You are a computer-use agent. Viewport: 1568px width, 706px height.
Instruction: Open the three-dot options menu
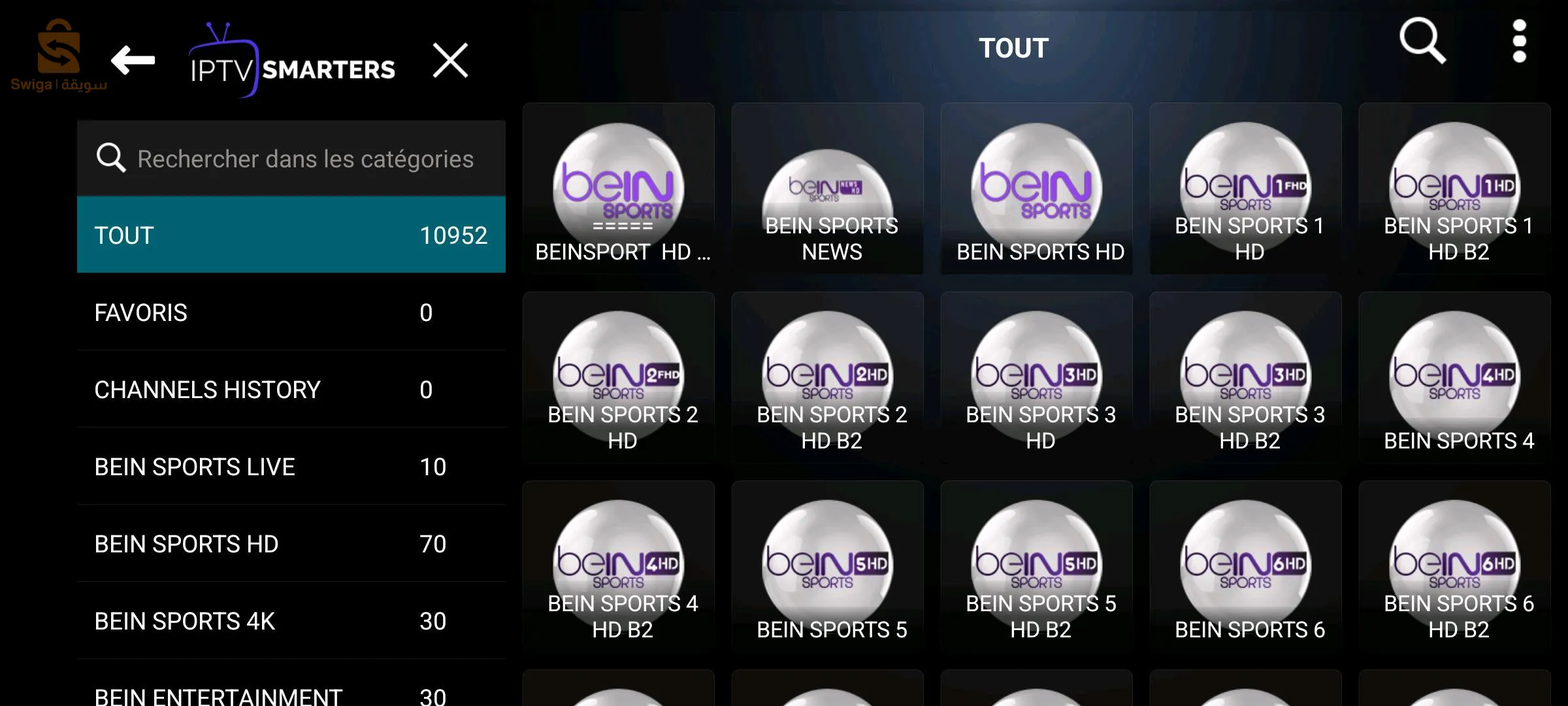[x=1520, y=41]
